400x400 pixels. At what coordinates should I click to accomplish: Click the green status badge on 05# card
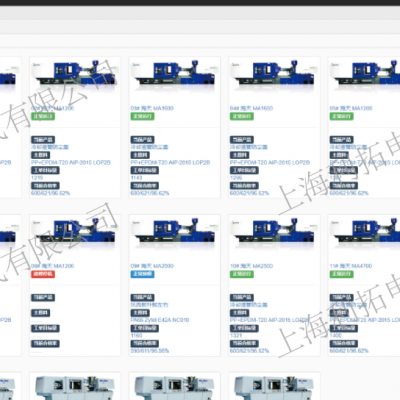tap(341, 116)
